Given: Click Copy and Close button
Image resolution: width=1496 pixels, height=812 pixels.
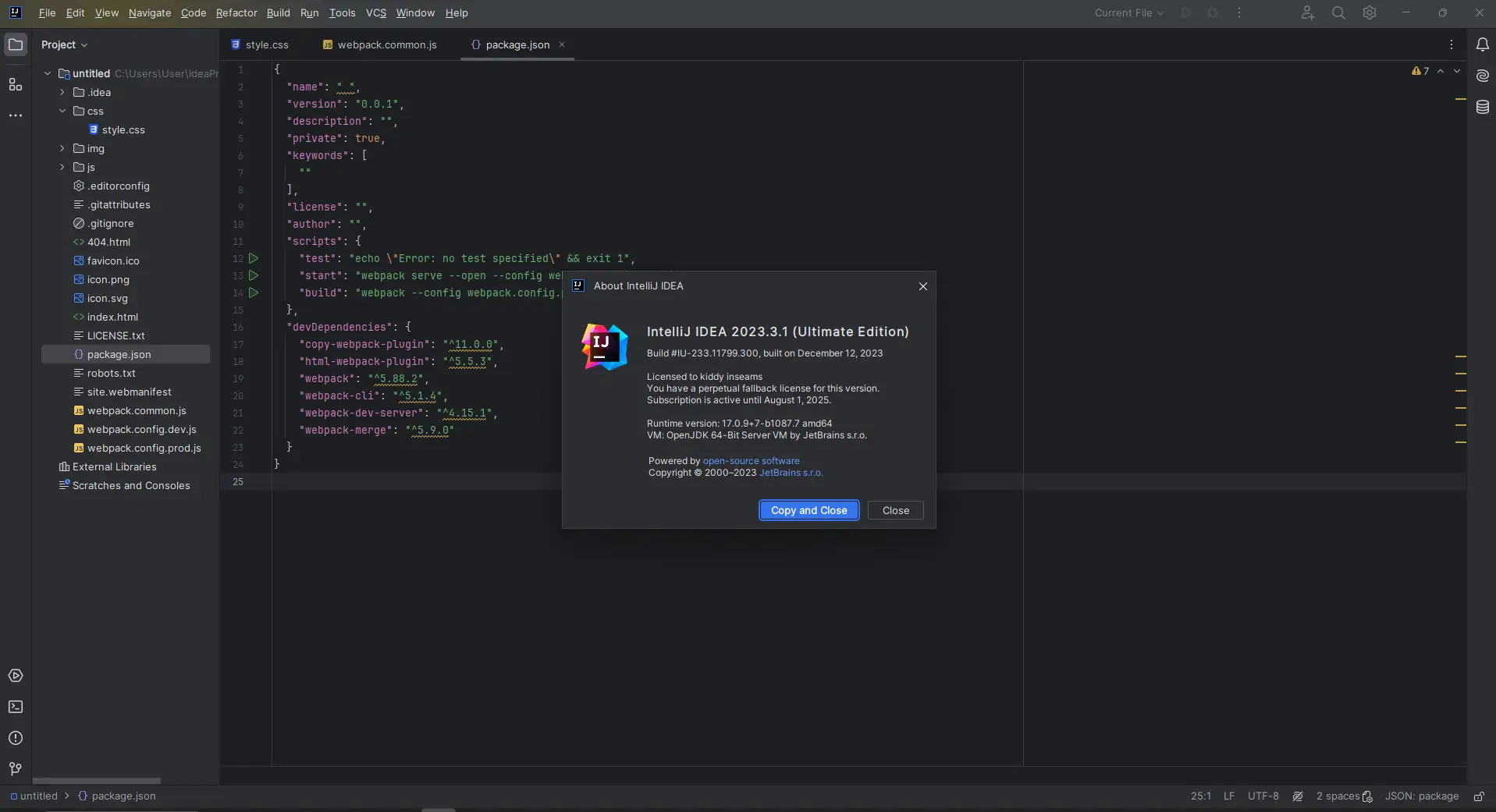Looking at the screenshot, I should click(808, 510).
